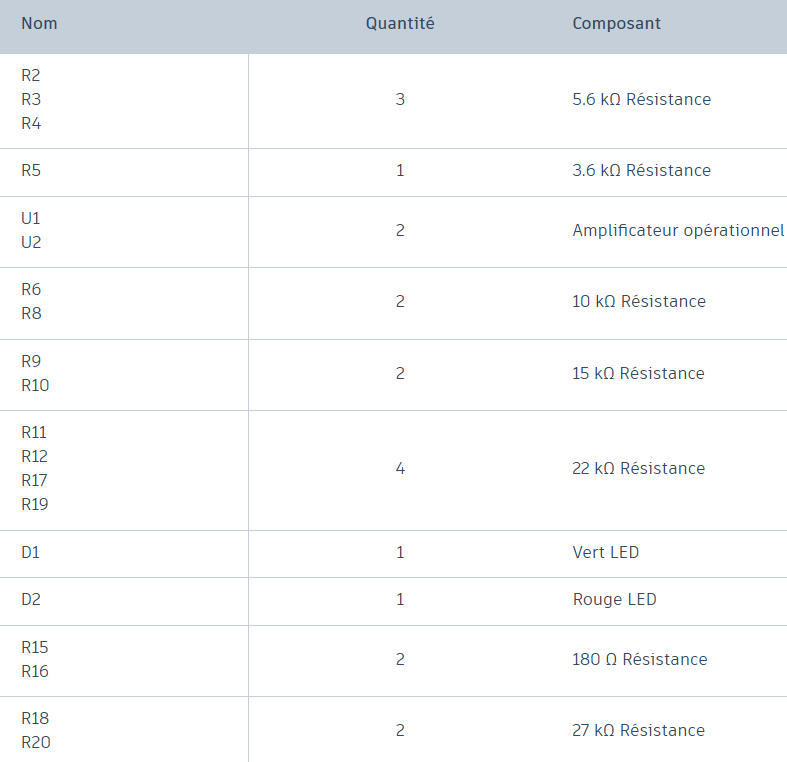Screen dimensions: 787x762
Task: Click the 180 Ω Résistance entry
Action: [x=639, y=659]
